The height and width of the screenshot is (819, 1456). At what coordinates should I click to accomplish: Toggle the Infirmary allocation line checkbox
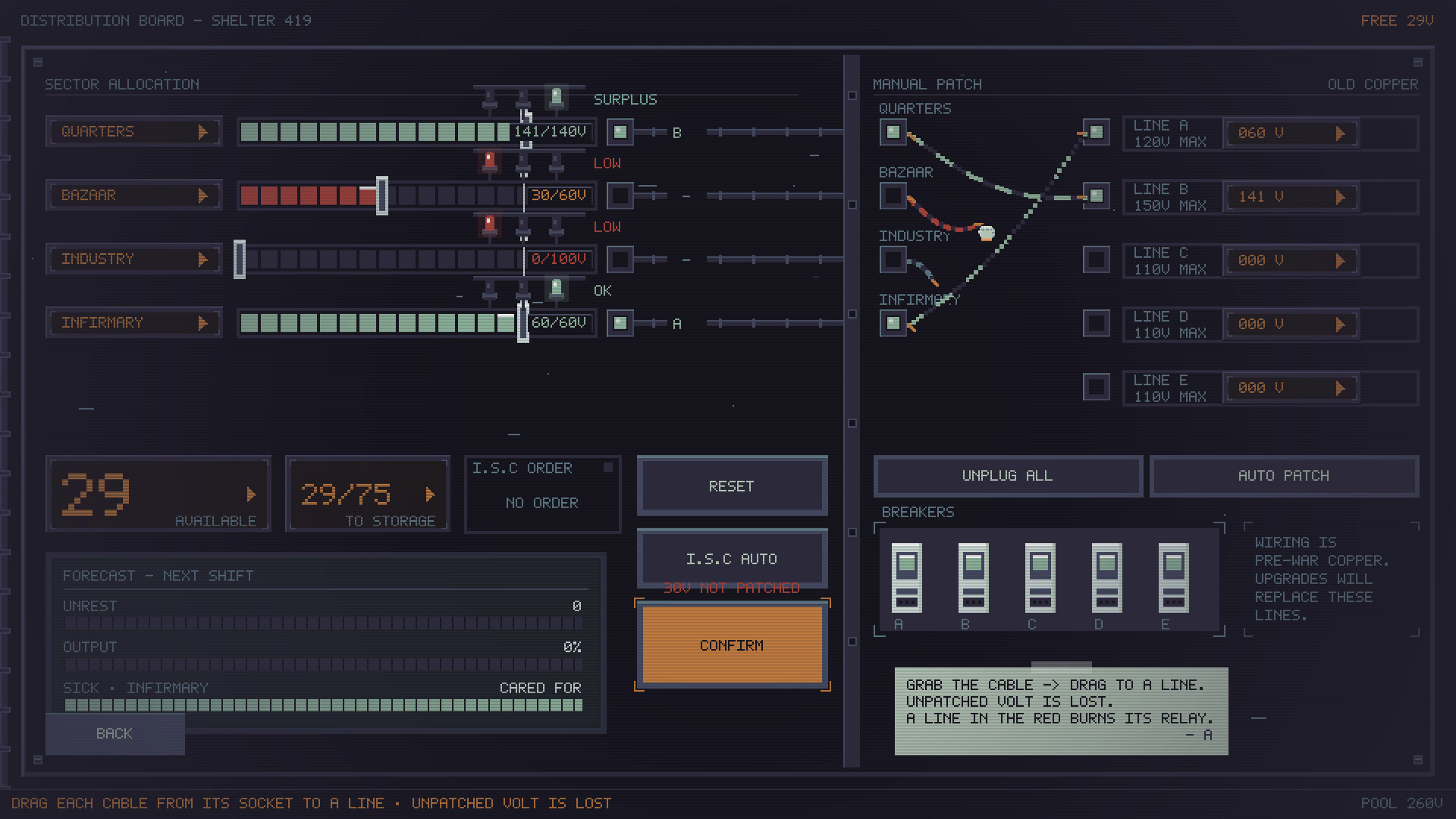(620, 323)
